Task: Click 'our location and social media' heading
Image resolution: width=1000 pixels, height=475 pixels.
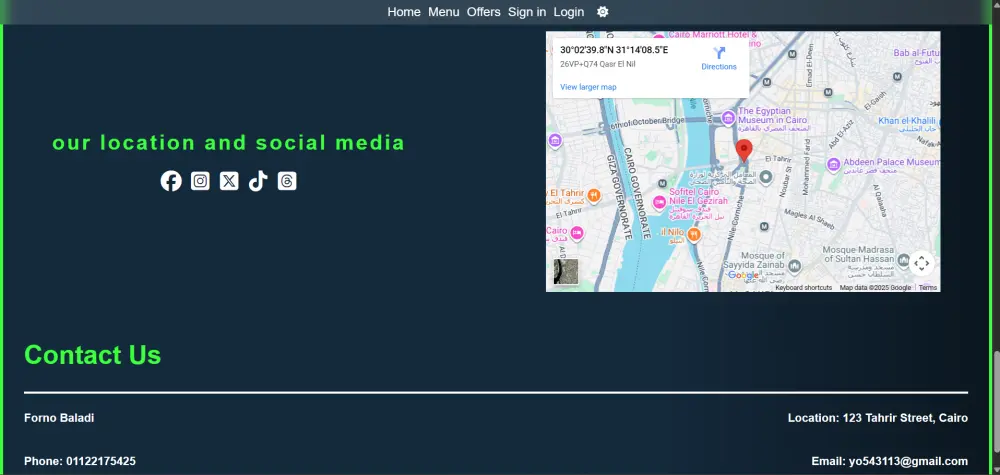Action: [228, 143]
